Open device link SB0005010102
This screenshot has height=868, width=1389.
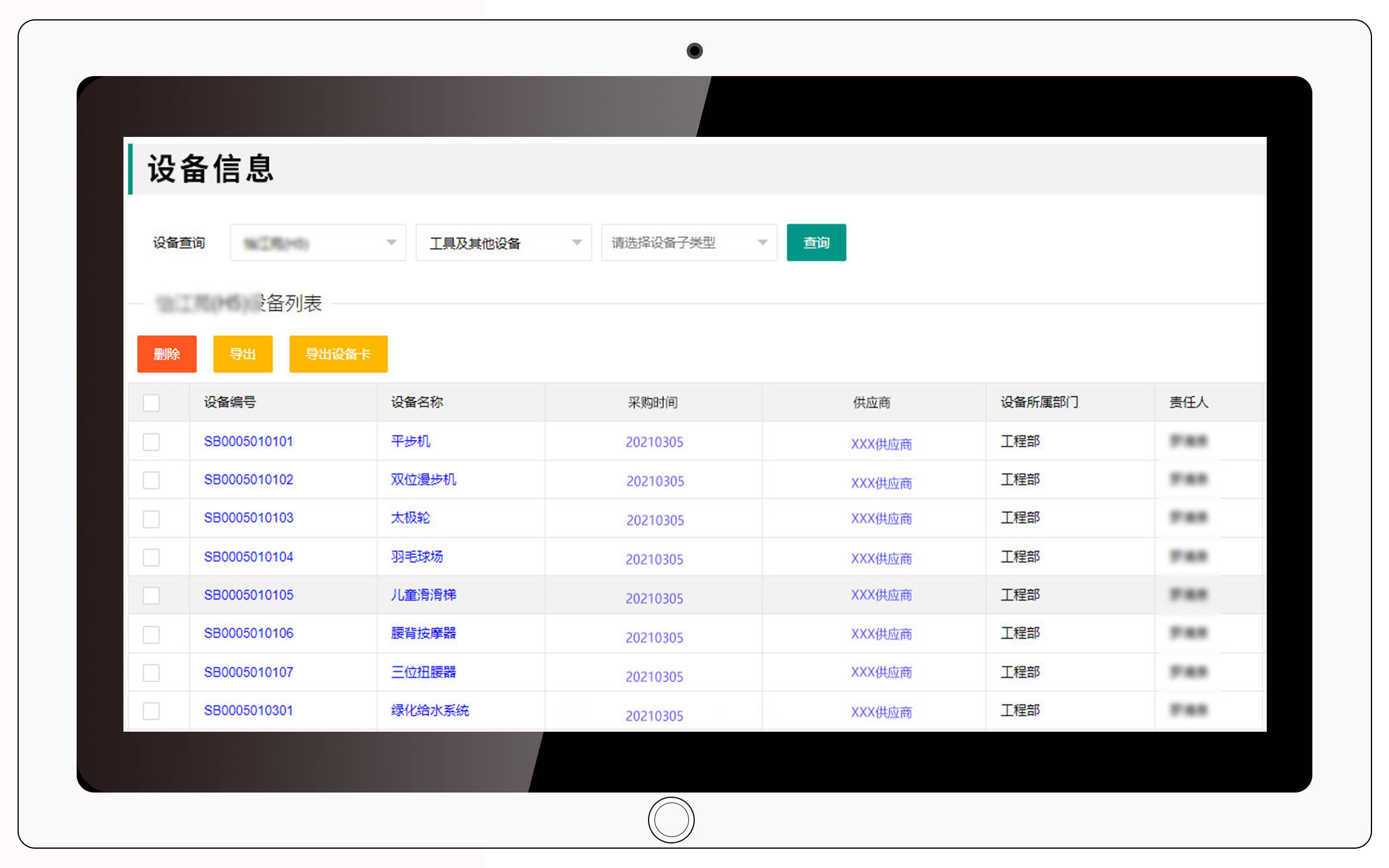point(248,480)
